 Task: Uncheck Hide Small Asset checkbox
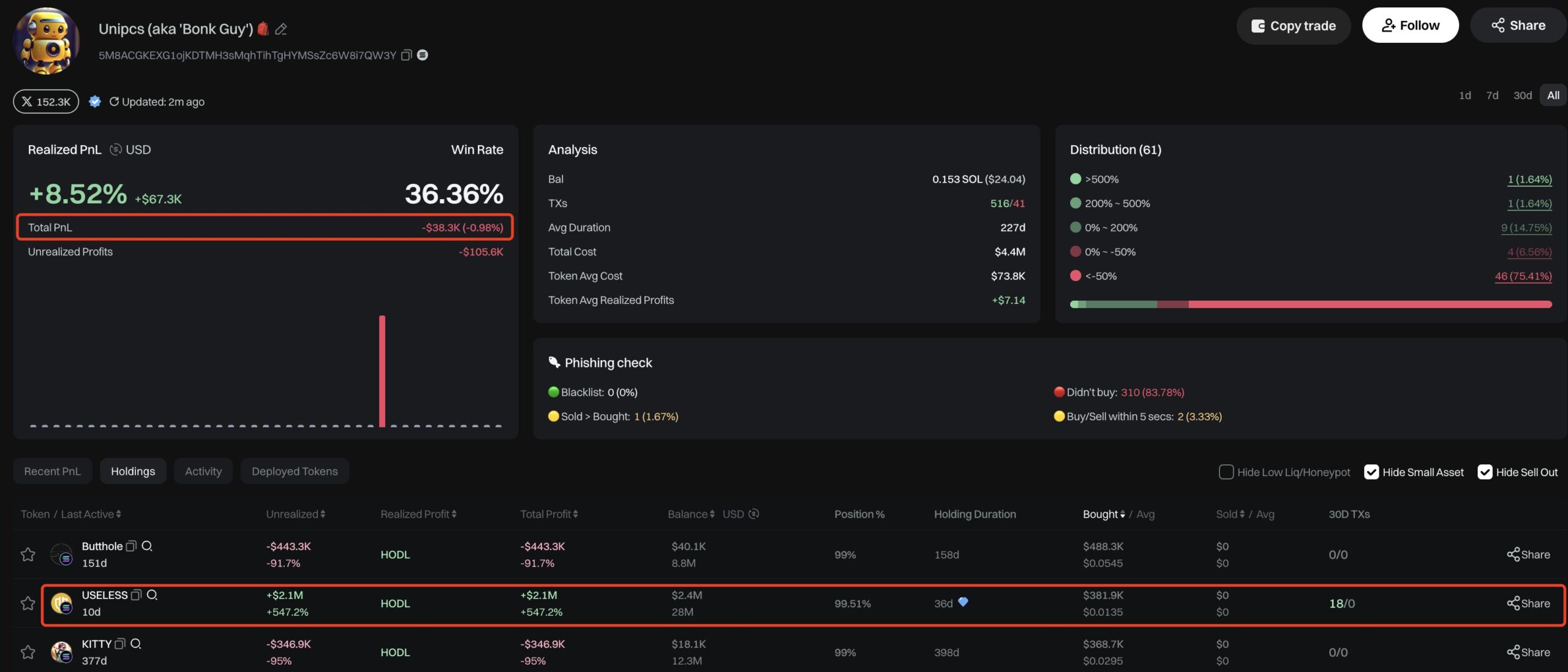click(x=1371, y=472)
